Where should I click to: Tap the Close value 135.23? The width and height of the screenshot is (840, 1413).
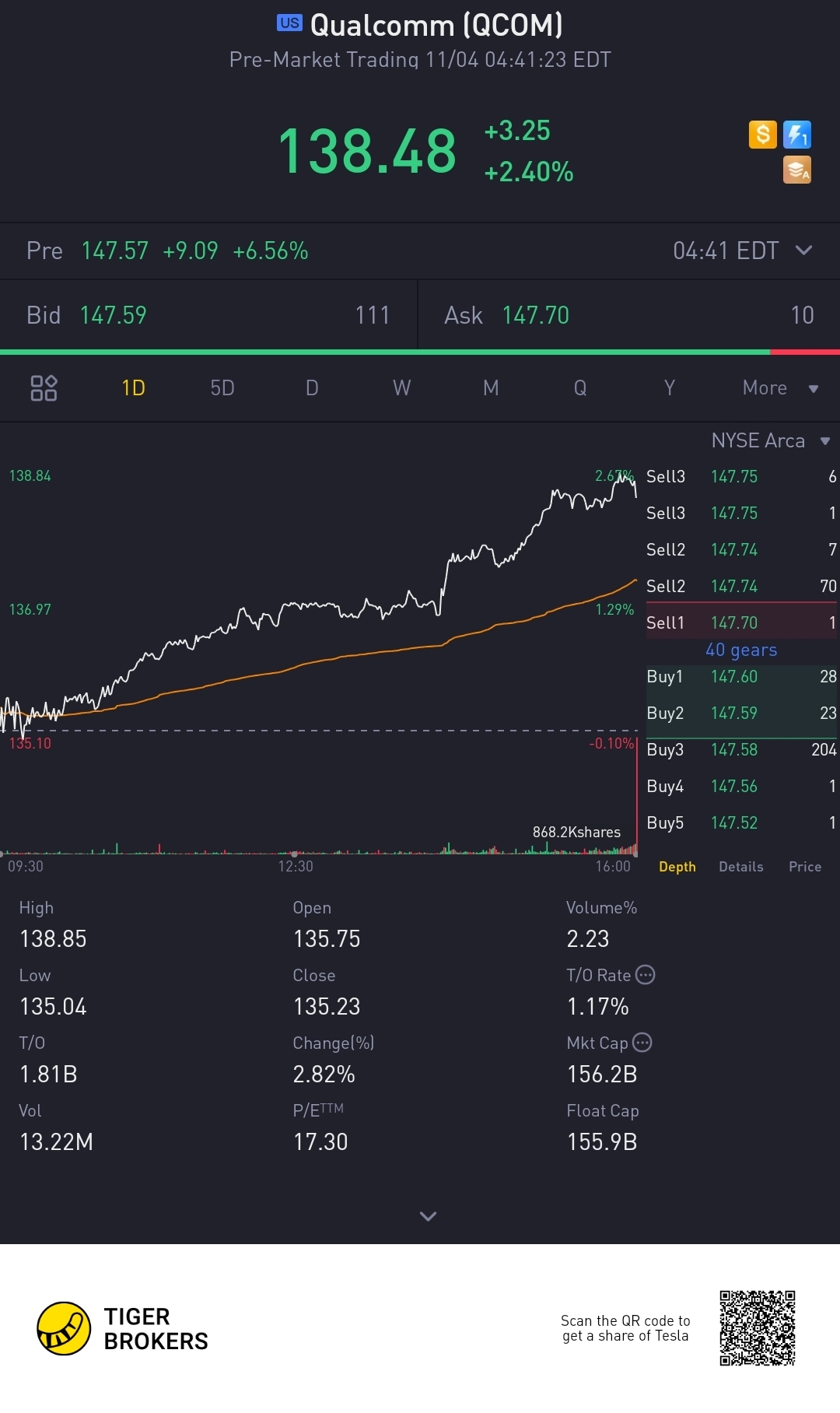[x=327, y=1006]
